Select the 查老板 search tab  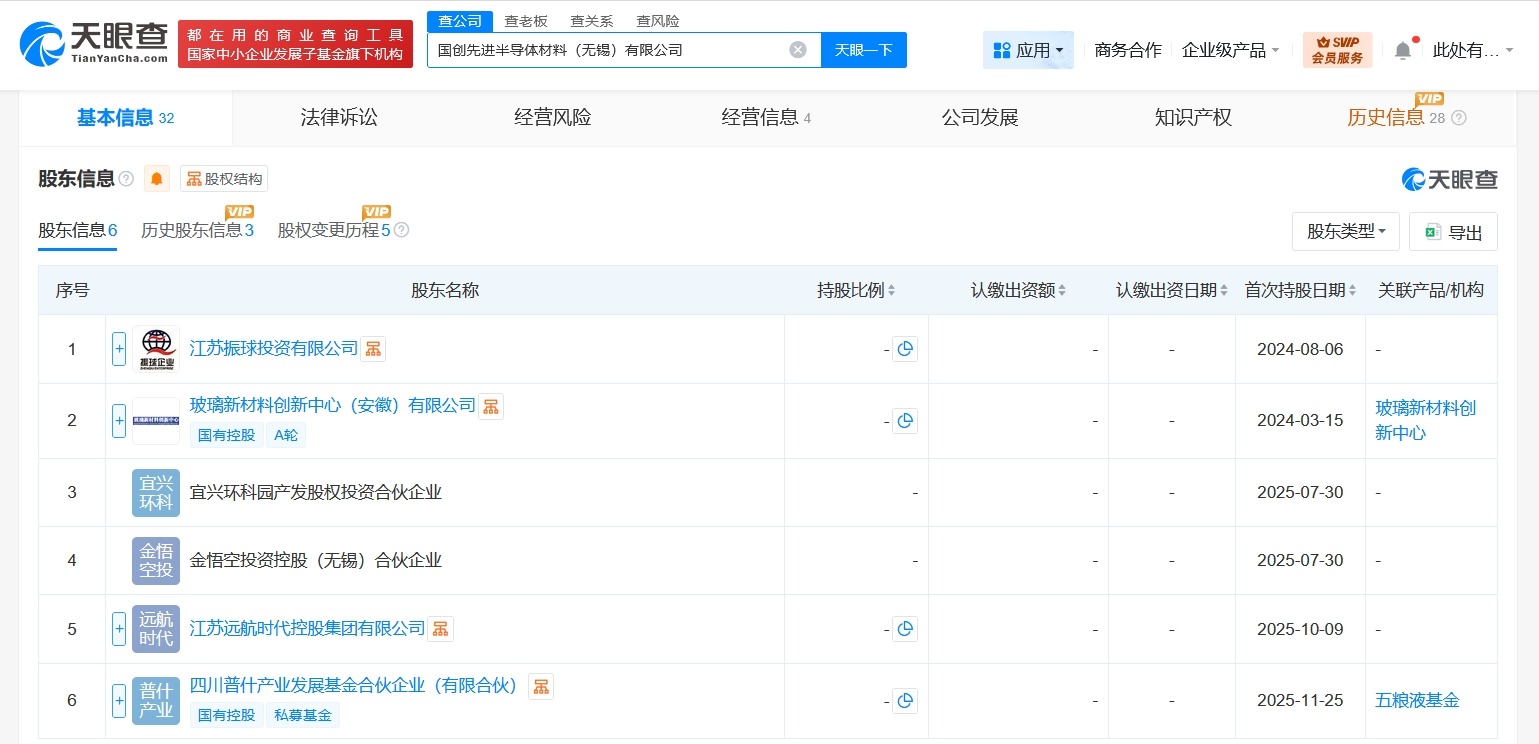(x=524, y=20)
